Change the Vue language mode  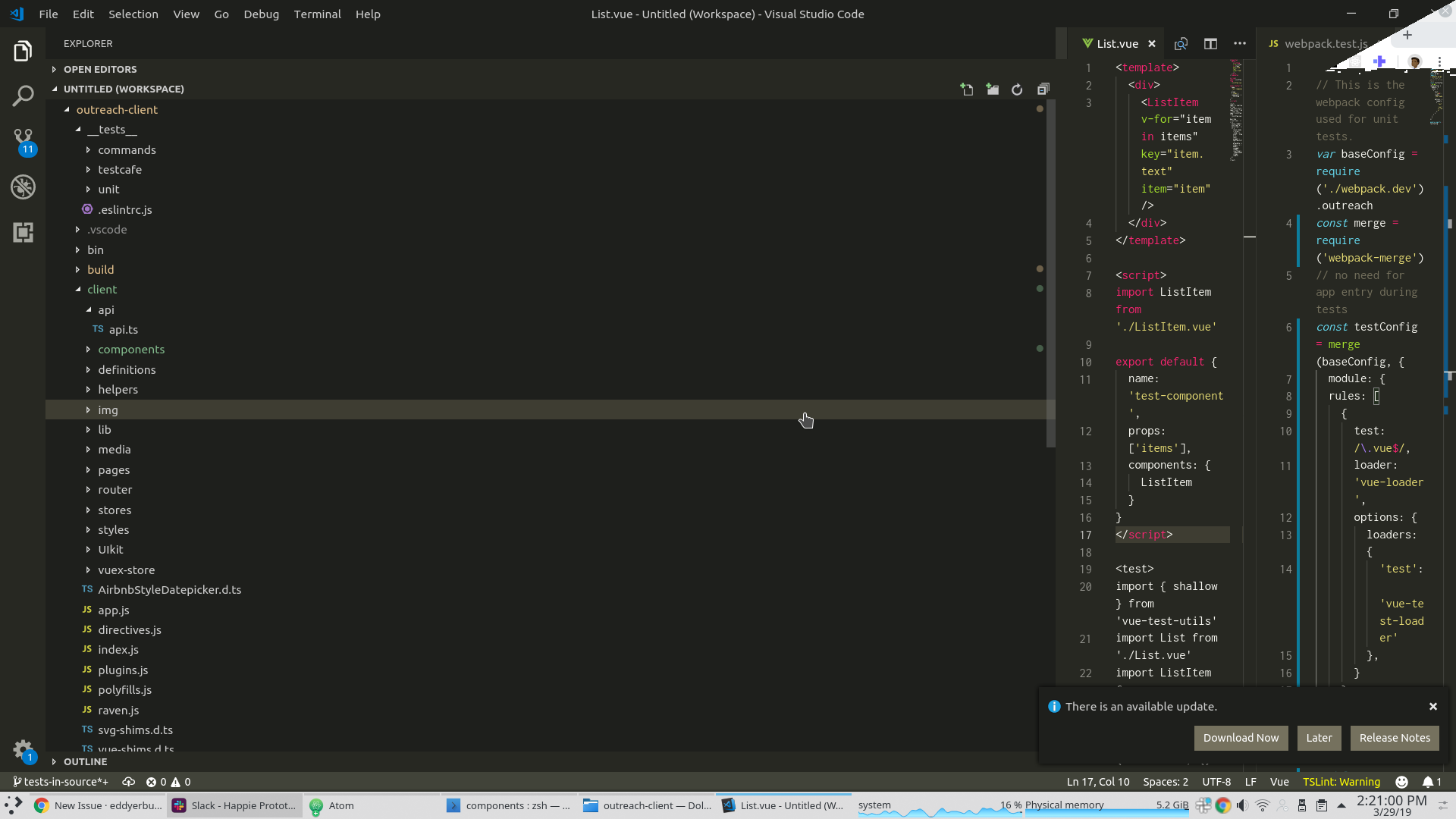1279,782
